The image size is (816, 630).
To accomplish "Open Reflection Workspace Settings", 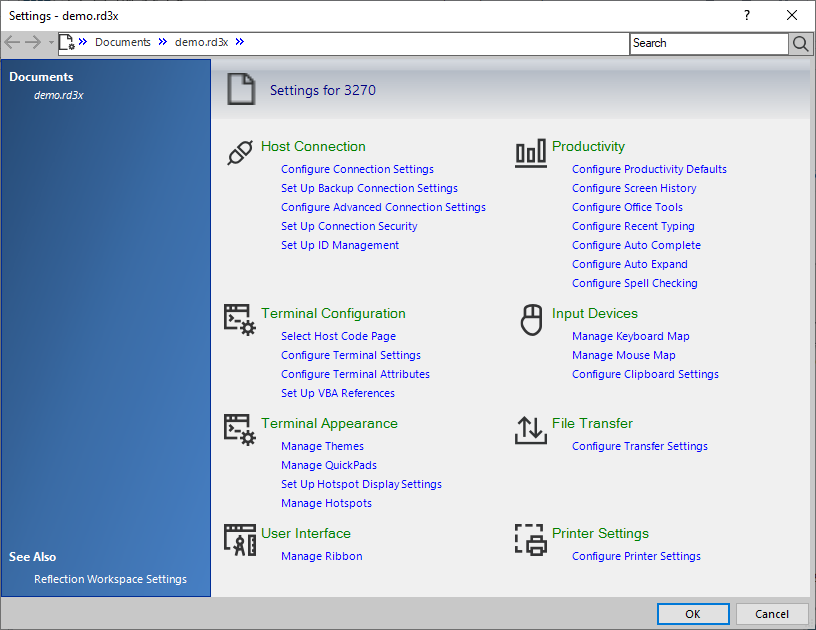I will (x=110, y=579).
